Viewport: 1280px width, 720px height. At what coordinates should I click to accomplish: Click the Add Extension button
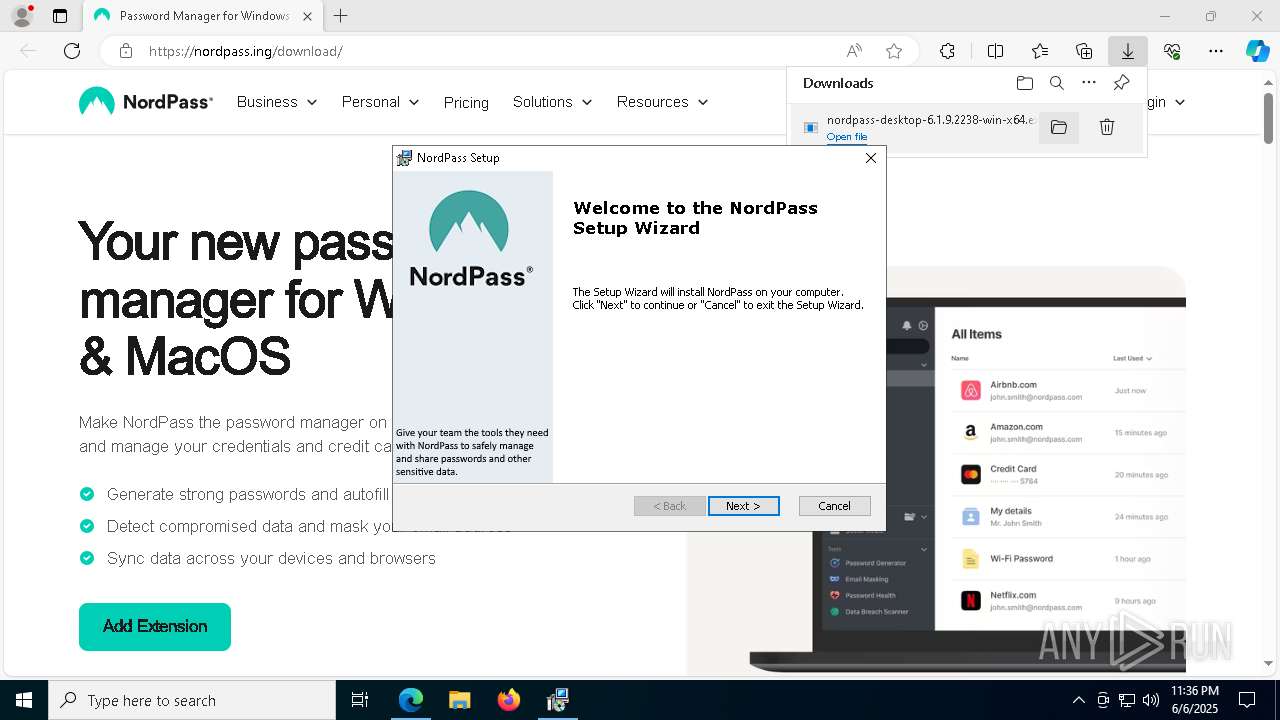[x=155, y=627]
